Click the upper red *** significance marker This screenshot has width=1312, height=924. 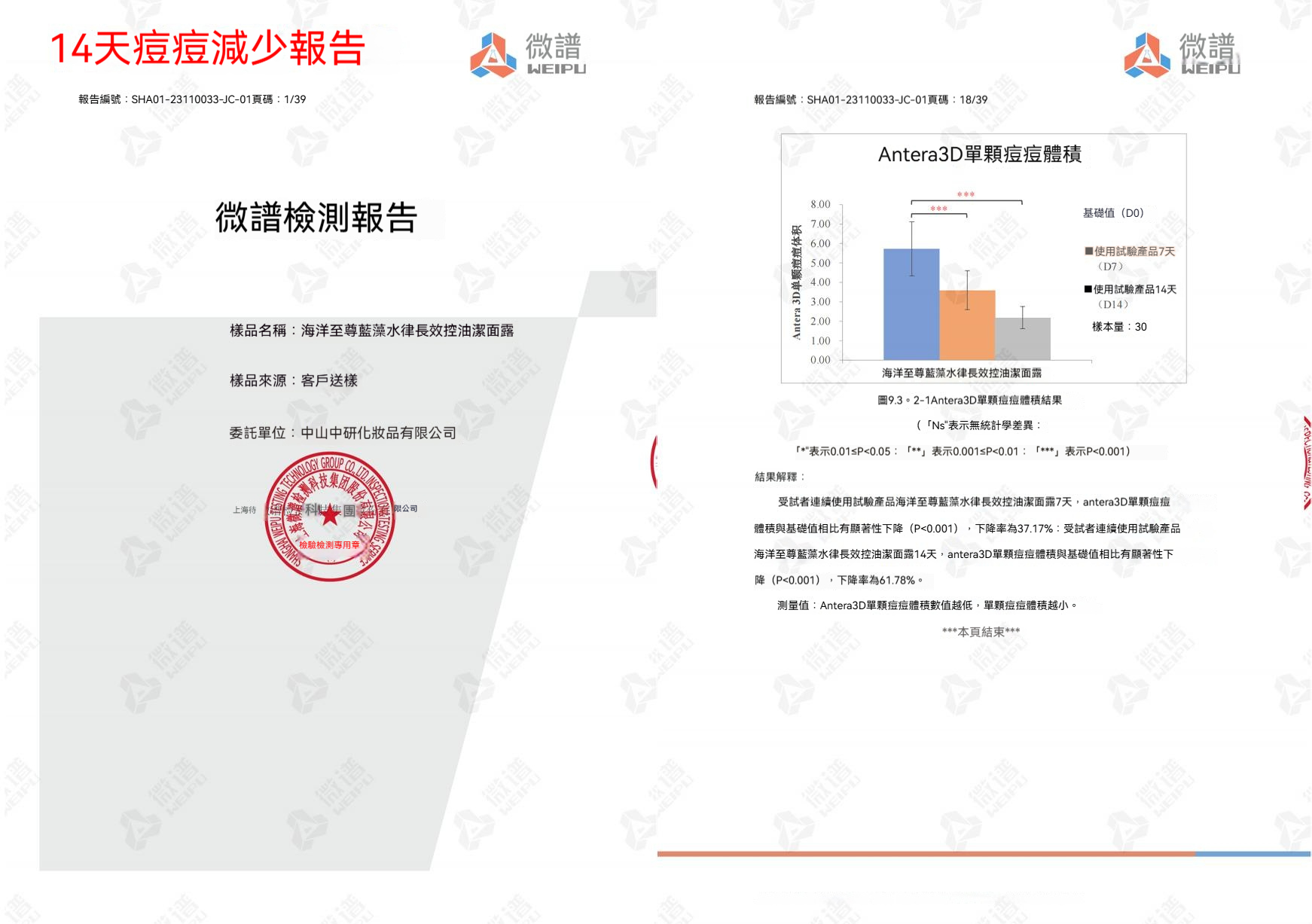(x=966, y=195)
